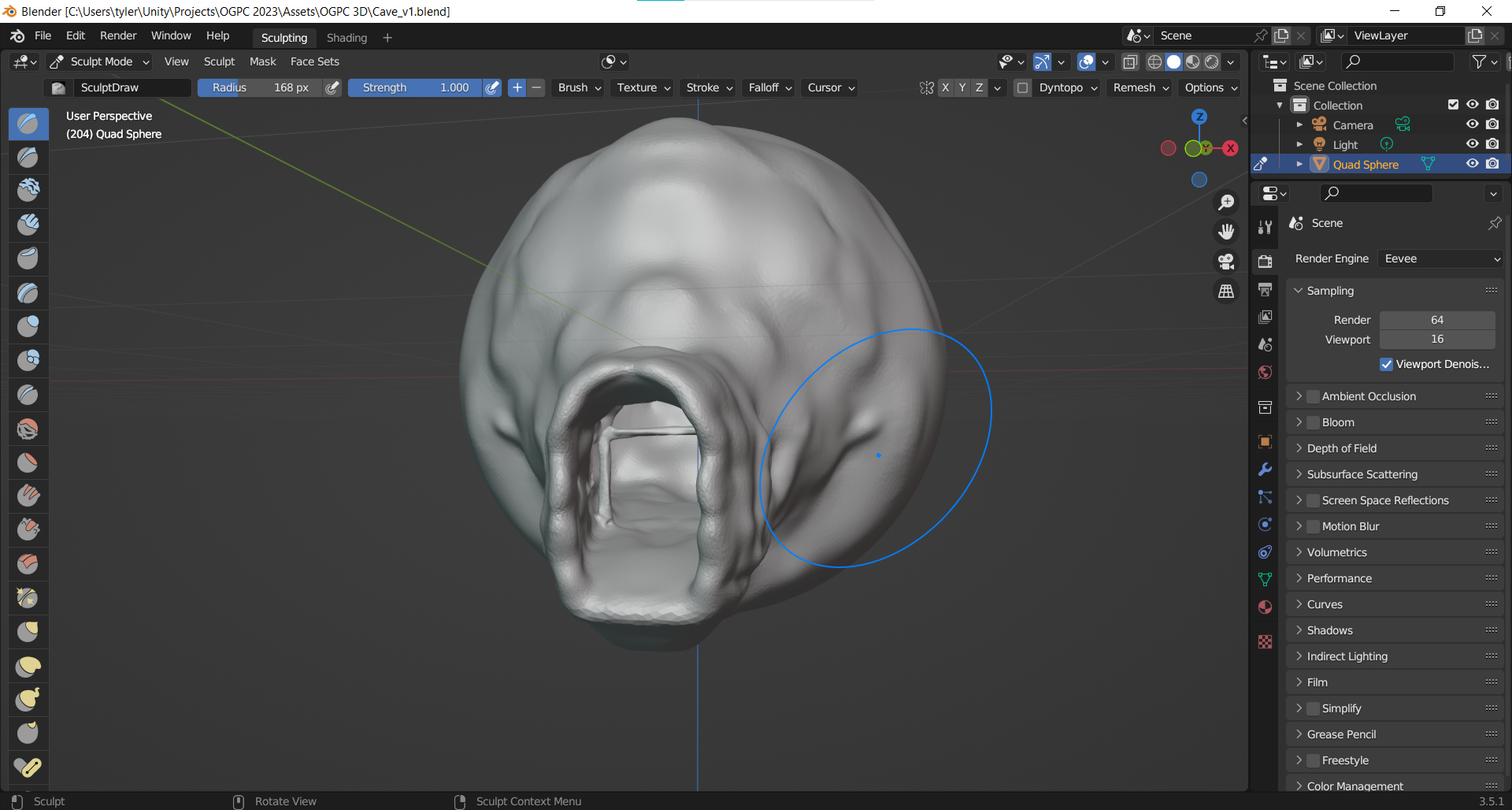Switch perspective/orthographic grid icon
Image resolution: width=1512 pixels, height=810 pixels.
[1226, 292]
